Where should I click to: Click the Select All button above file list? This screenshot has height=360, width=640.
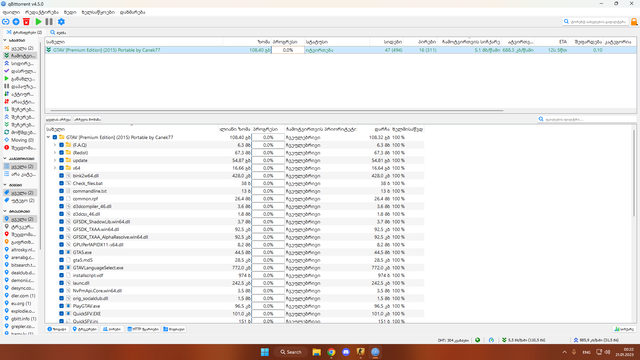pos(58,120)
